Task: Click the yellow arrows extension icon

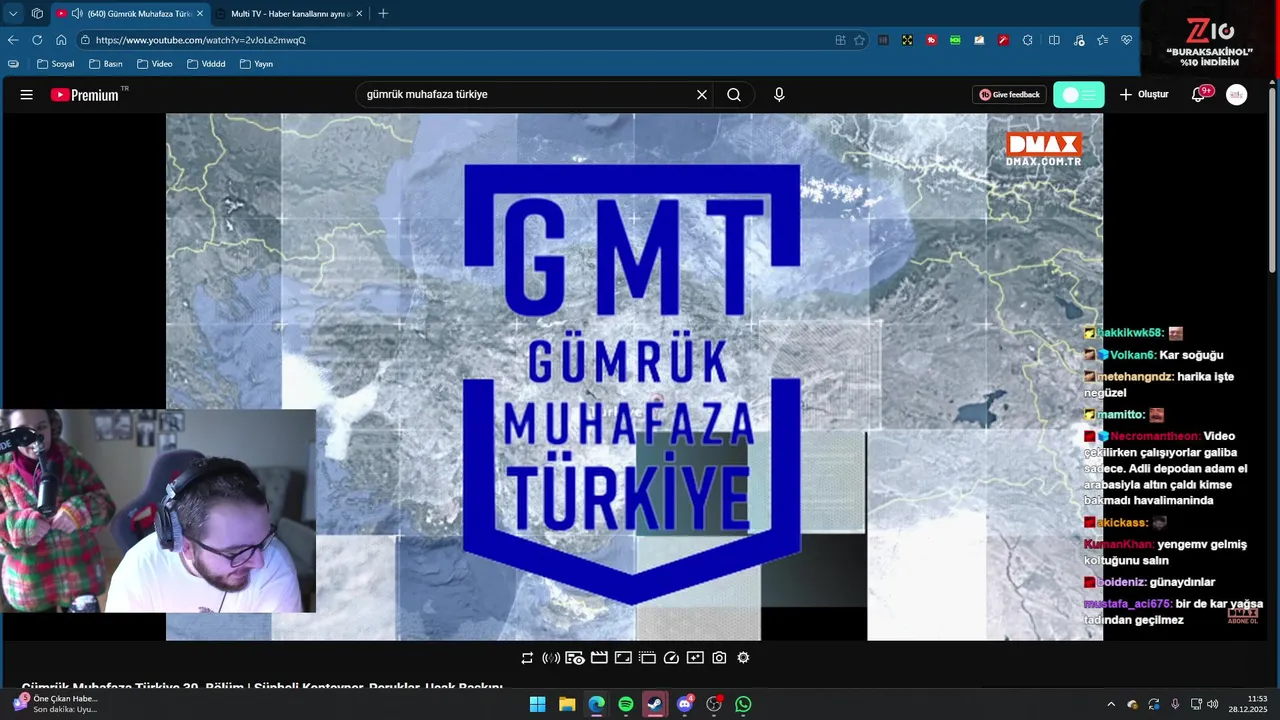Action: pyautogui.click(x=907, y=40)
